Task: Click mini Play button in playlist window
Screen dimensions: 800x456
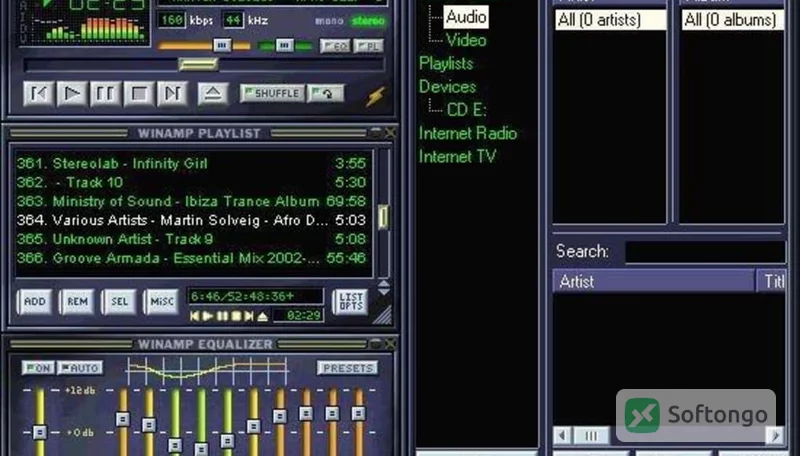Action: pyautogui.click(x=208, y=316)
